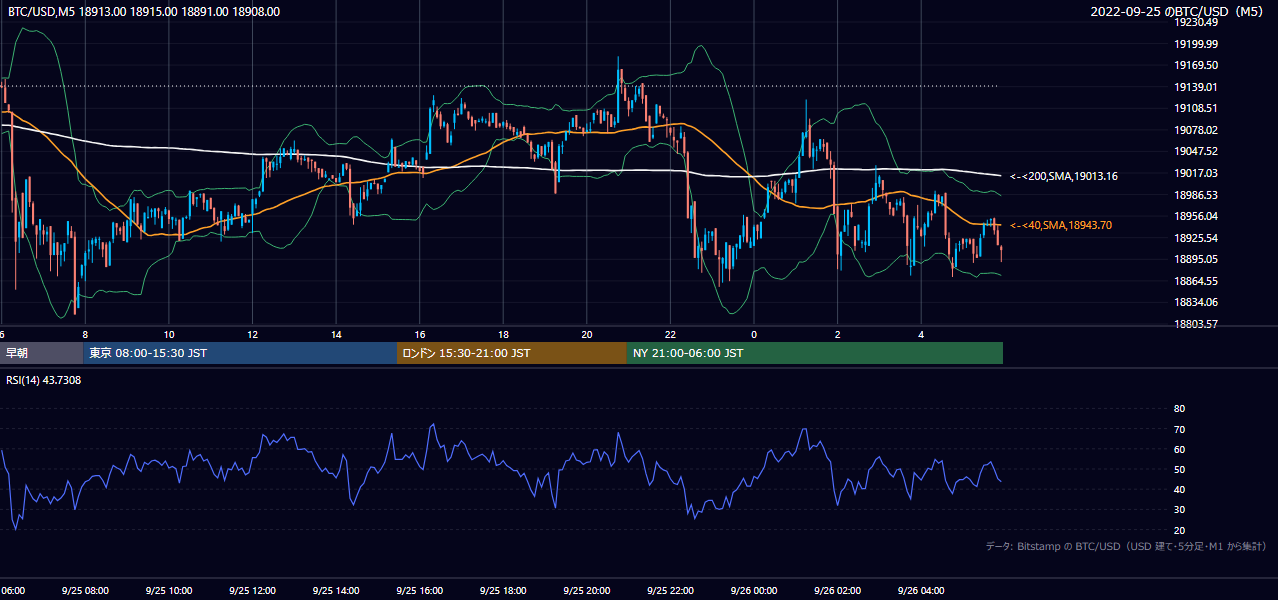Image resolution: width=1278 pixels, height=600 pixels.
Task: Click the 9/25 22:00 time axis label
Action: pyautogui.click(x=671, y=591)
